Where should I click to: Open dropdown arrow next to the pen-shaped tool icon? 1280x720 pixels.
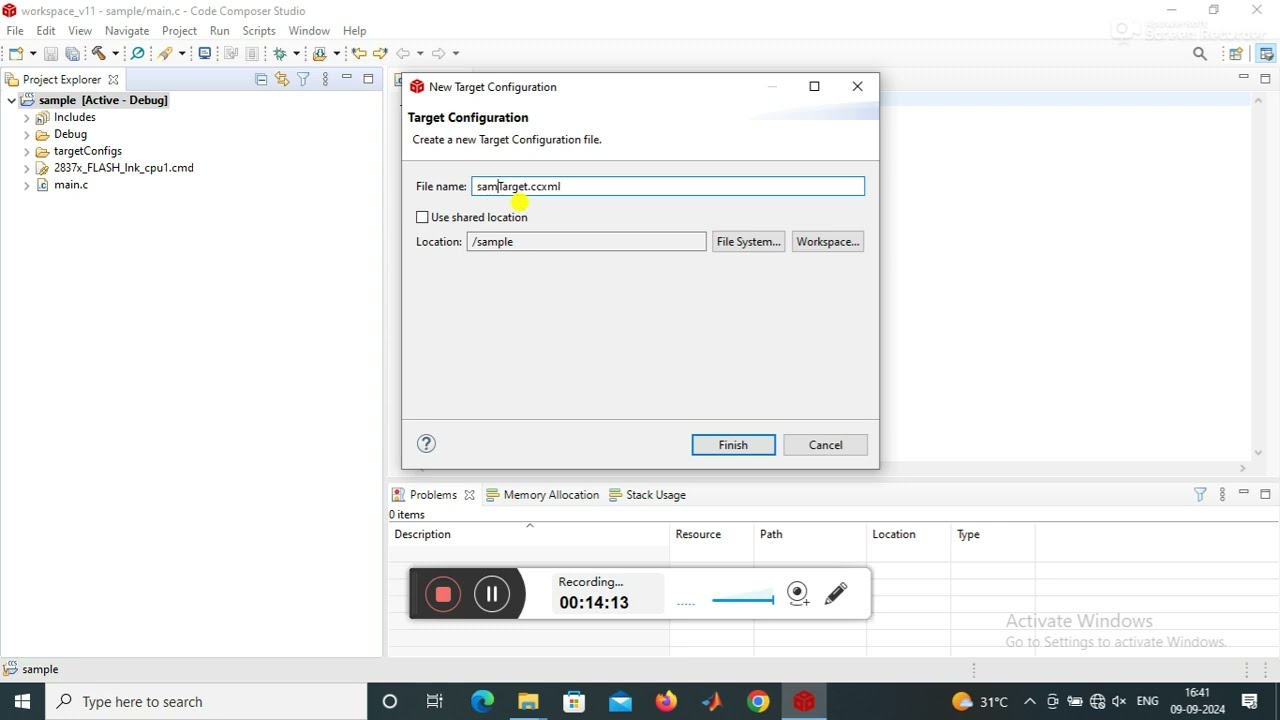coord(182,53)
